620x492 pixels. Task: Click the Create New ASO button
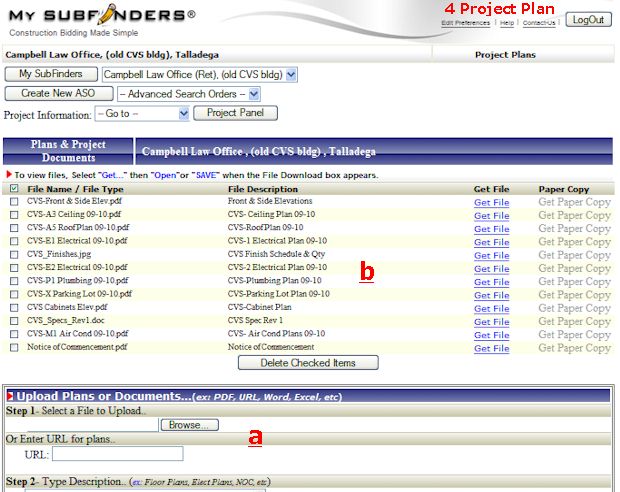(x=59, y=93)
